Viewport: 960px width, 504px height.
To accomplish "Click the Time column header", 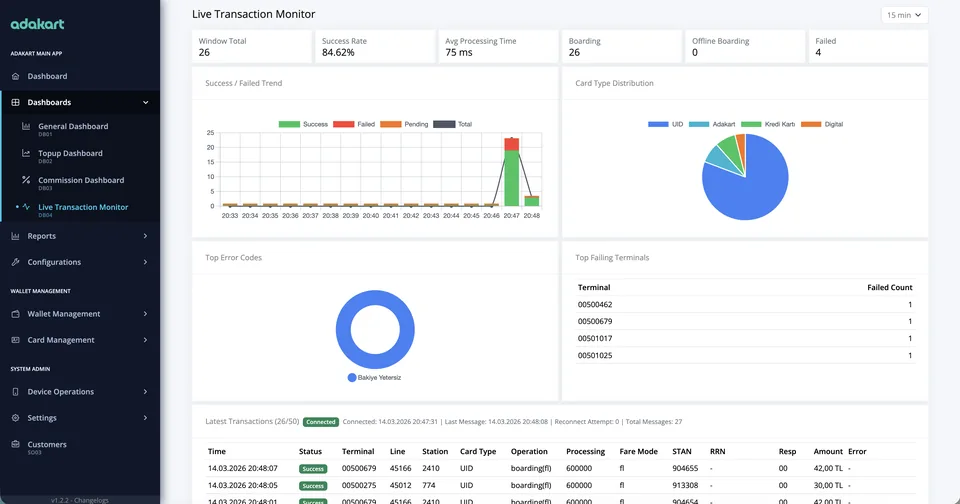I will tap(217, 451).
